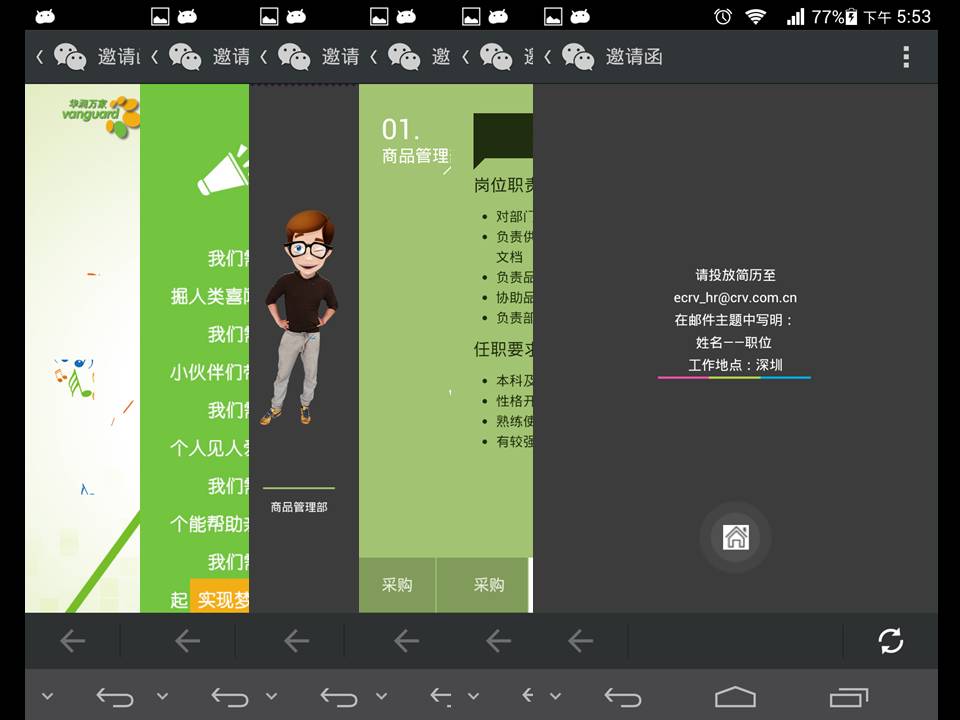This screenshot has height=720, width=960.
Task: Tap the 商品管理部 label under character
Action: [x=299, y=507]
